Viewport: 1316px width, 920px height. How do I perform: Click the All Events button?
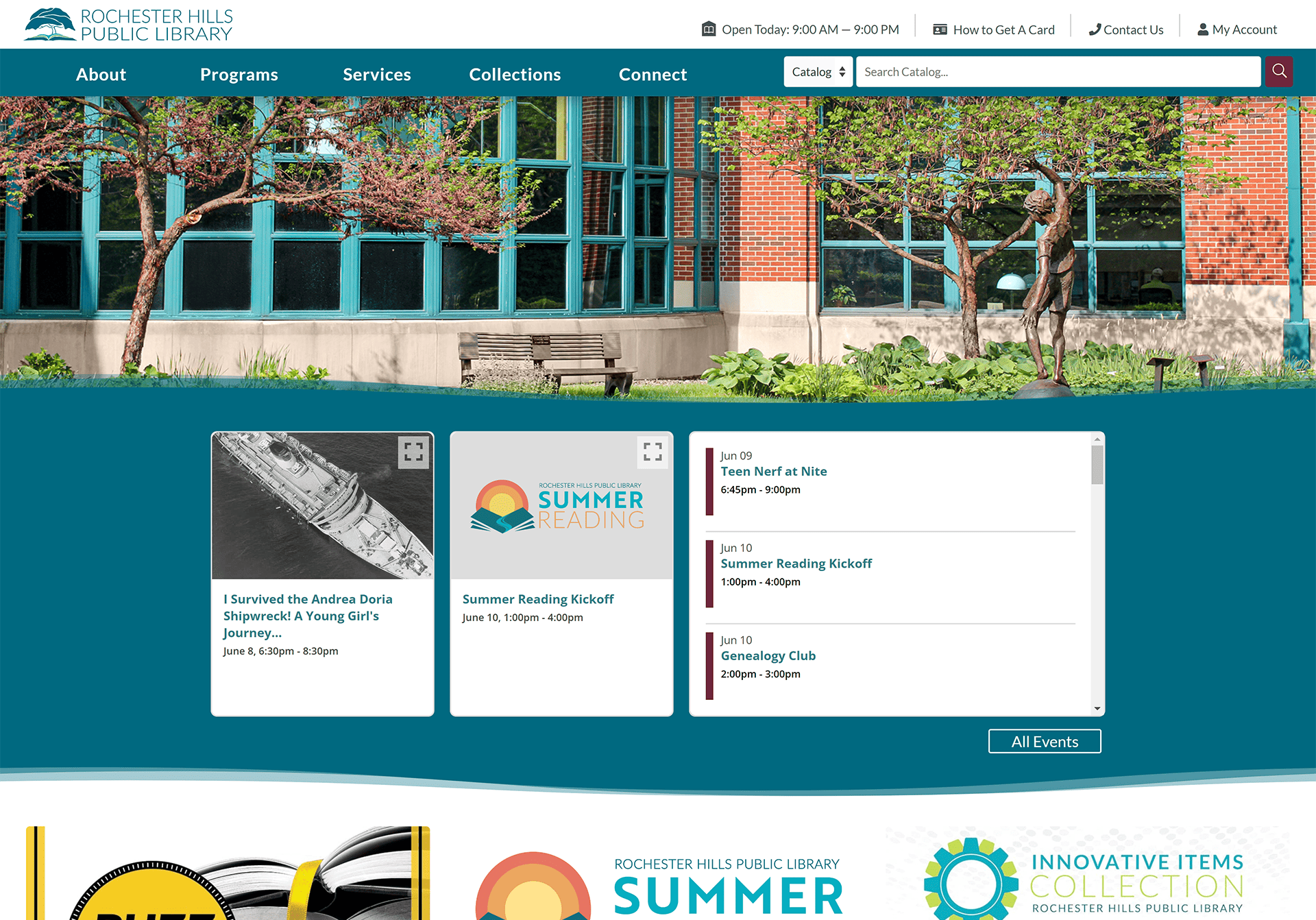1044,741
